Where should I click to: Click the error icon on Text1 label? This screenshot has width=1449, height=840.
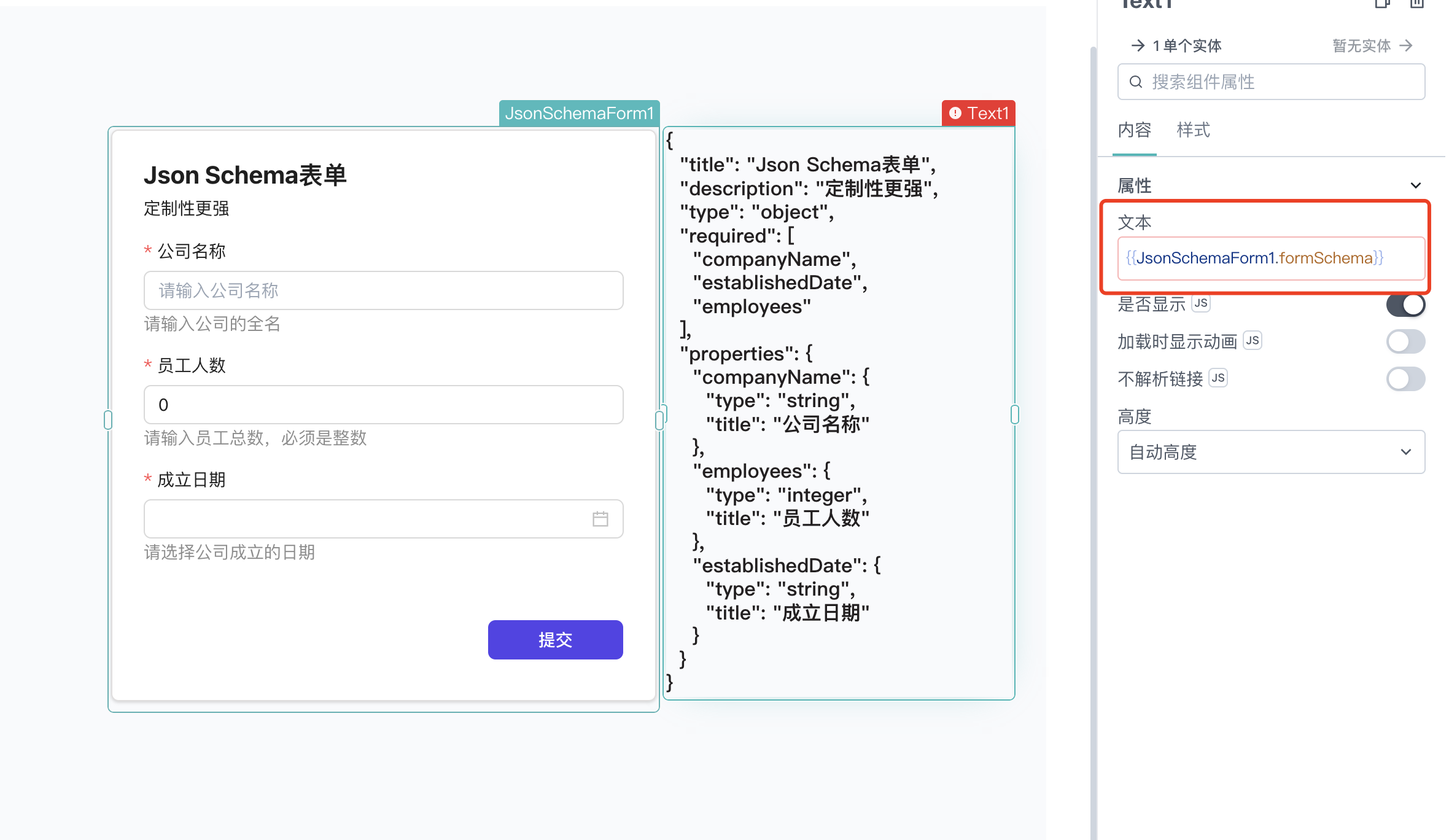tap(955, 113)
